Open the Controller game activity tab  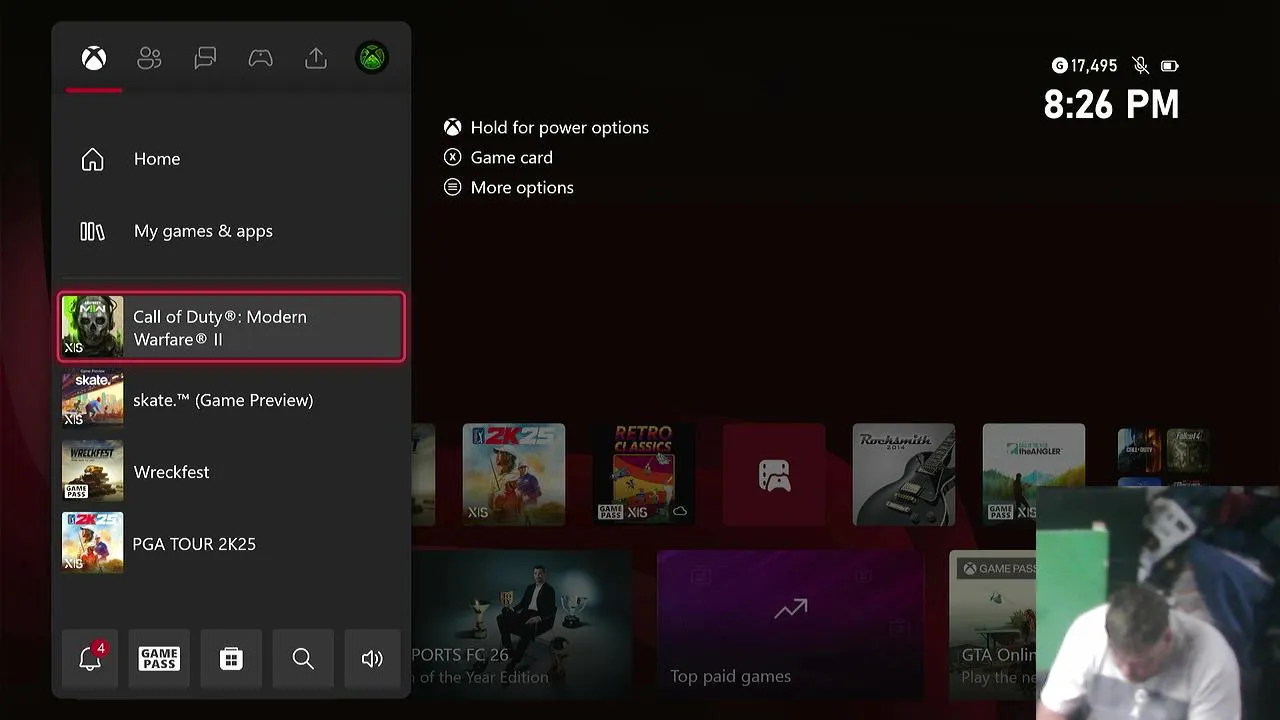(261, 58)
